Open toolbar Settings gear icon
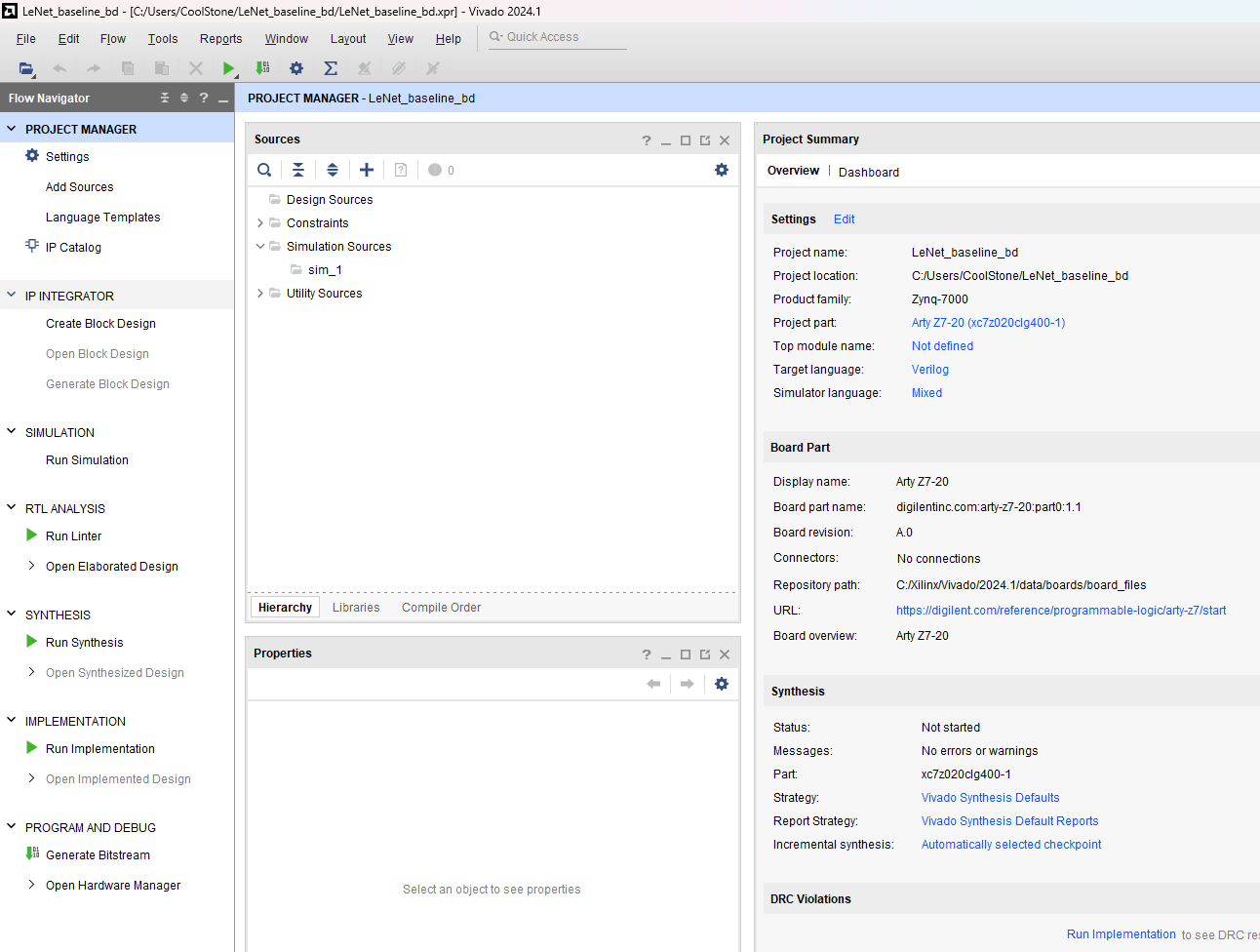The height and width of the screenshot is (952, 1260). tap(296, 68)
